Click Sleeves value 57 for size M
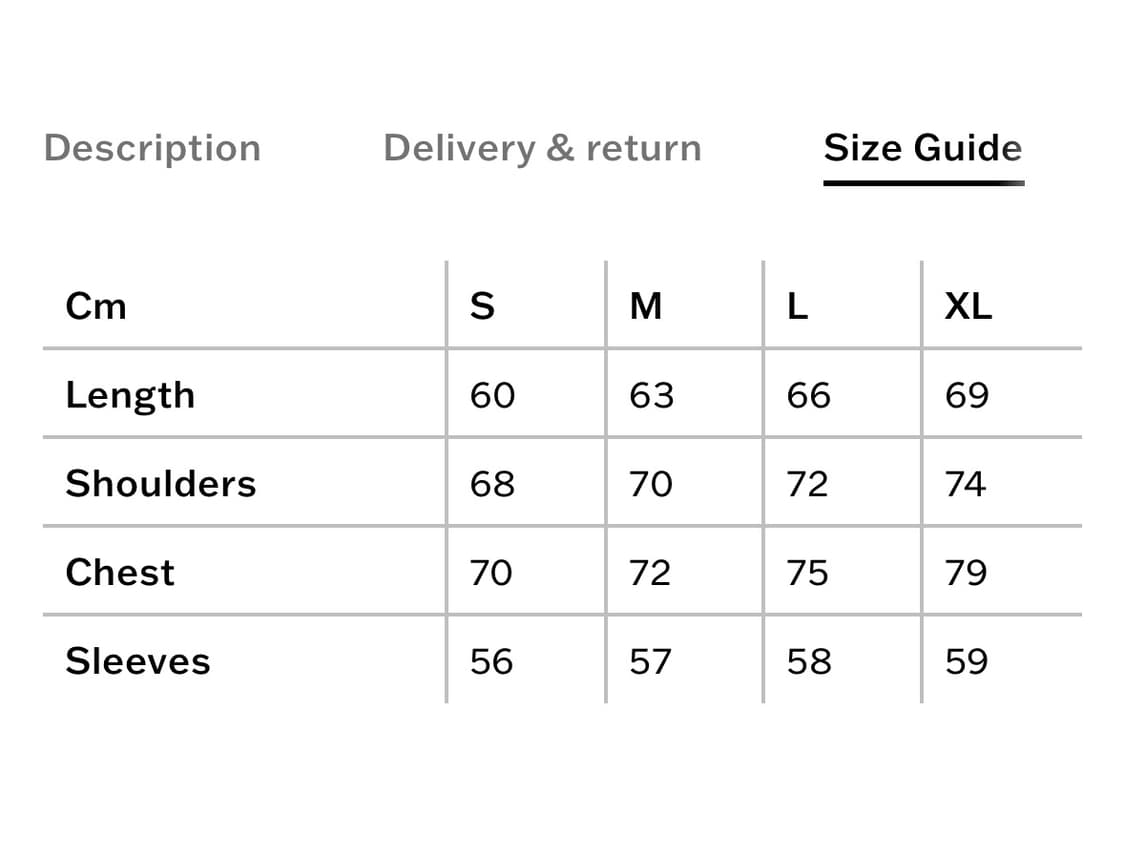The height and width of the screenshot is (858, 1125). [650, 662]
